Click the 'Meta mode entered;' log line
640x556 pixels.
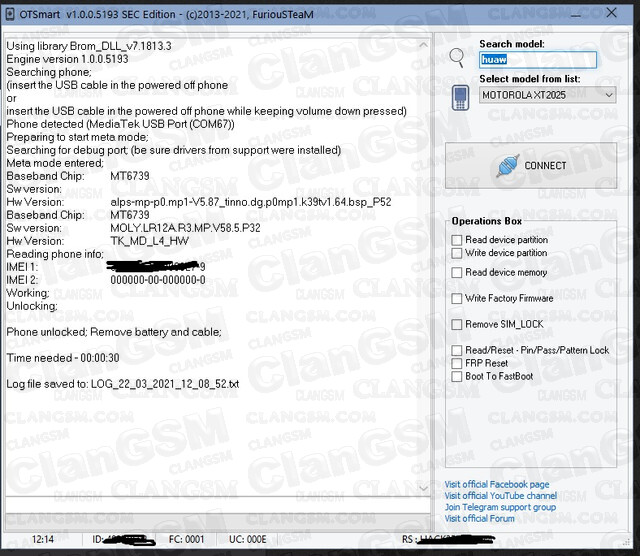(55, 163)
